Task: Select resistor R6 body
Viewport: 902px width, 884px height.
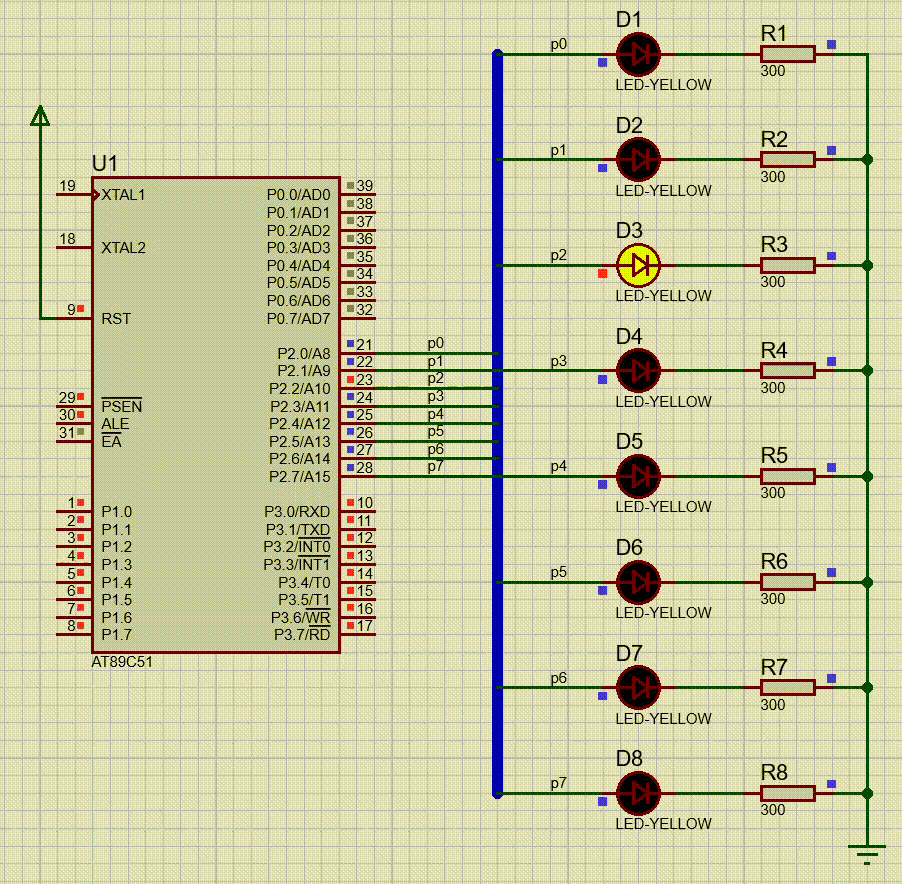Action: coord(788,581)
